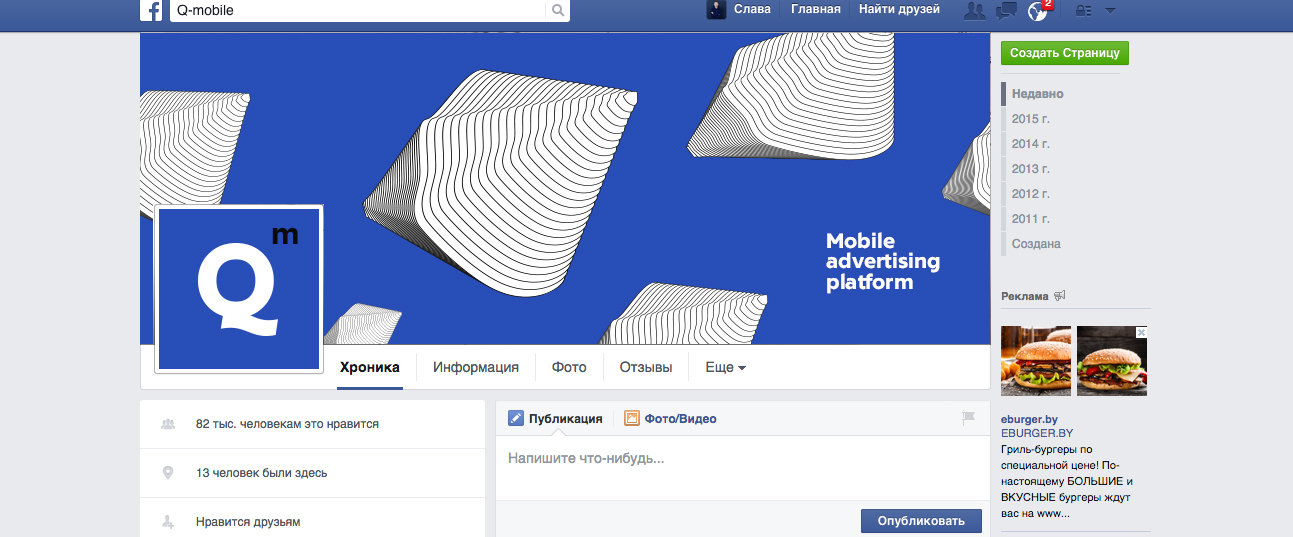
Task: Select the Фото/Видео composer tab
Action: click(x=670, y=419)
